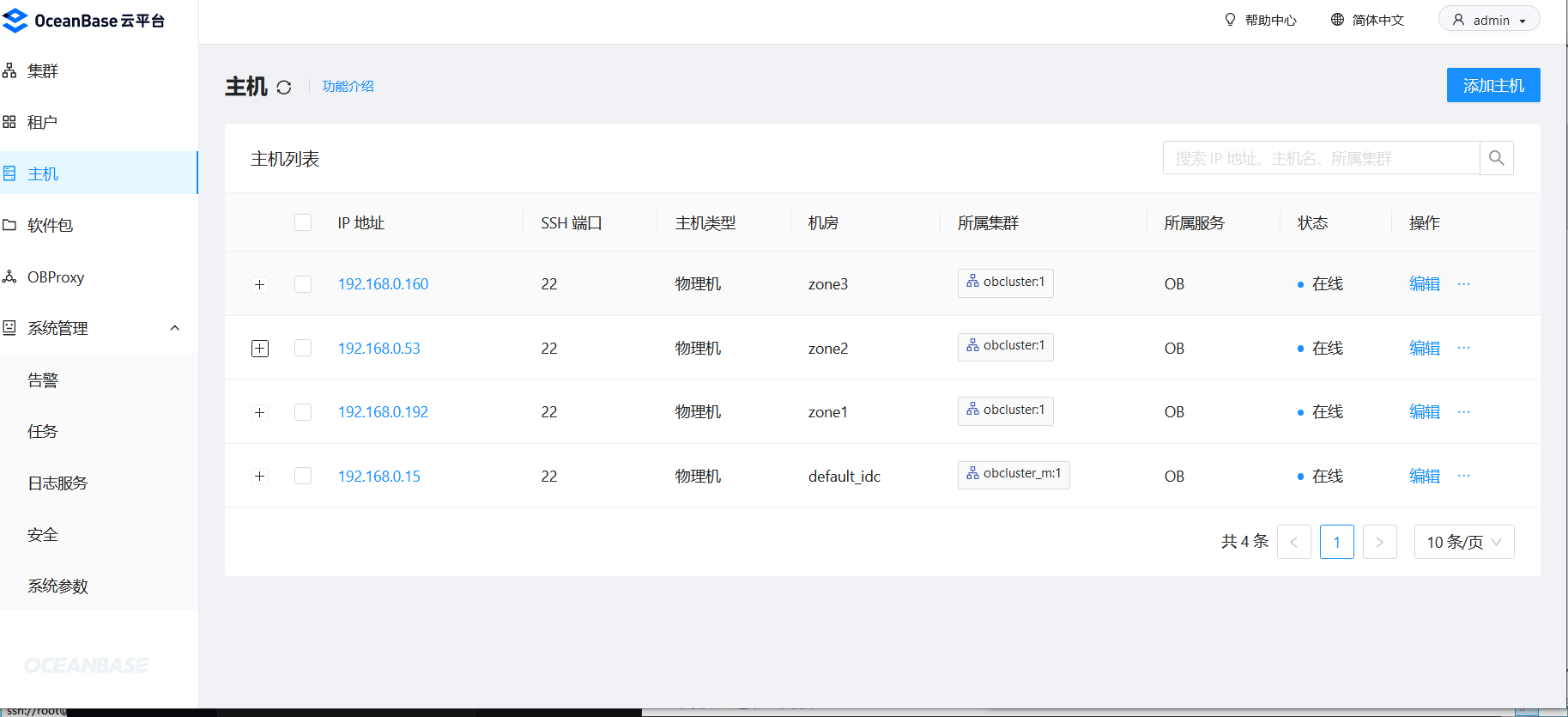
Task: Open more actions for host 192.168.0.15
Action: click(x=1463, y=476)
